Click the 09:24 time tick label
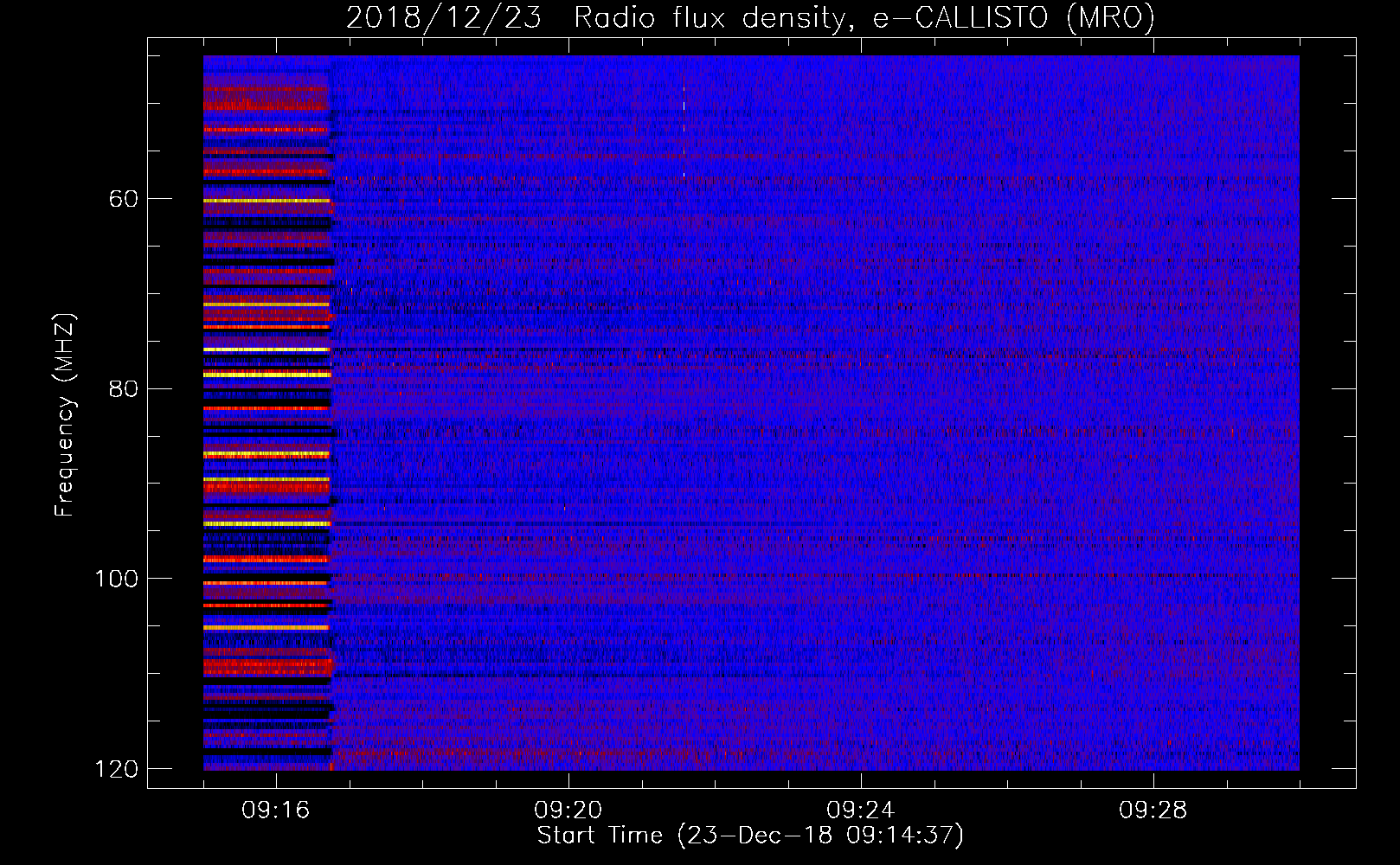 (x=861, y=811)
